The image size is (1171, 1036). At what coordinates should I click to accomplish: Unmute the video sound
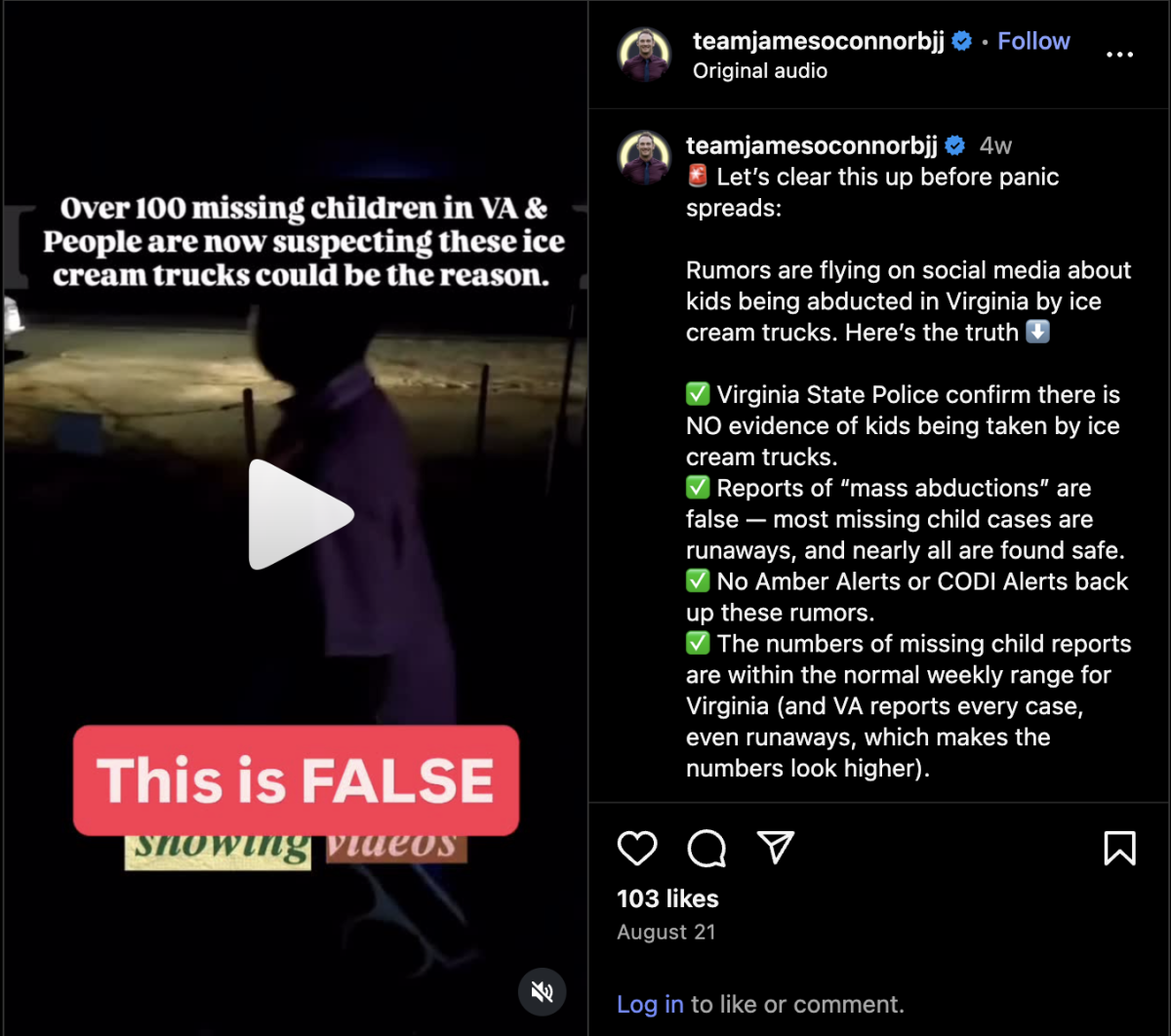click(x=542, y=992)
